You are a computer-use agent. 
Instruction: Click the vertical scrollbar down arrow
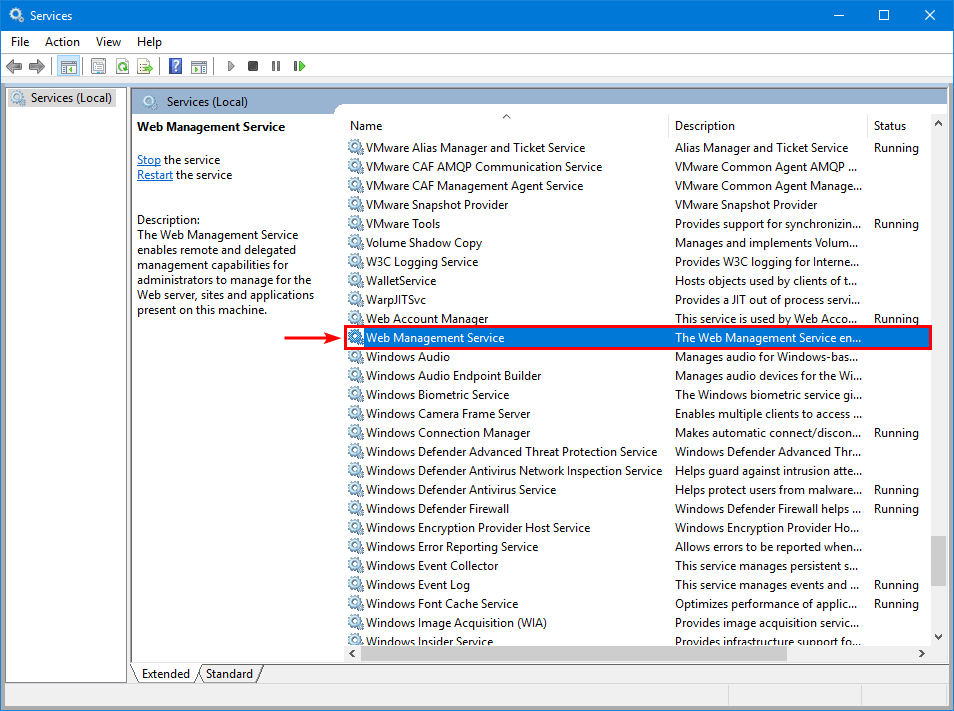coord(938,636)
